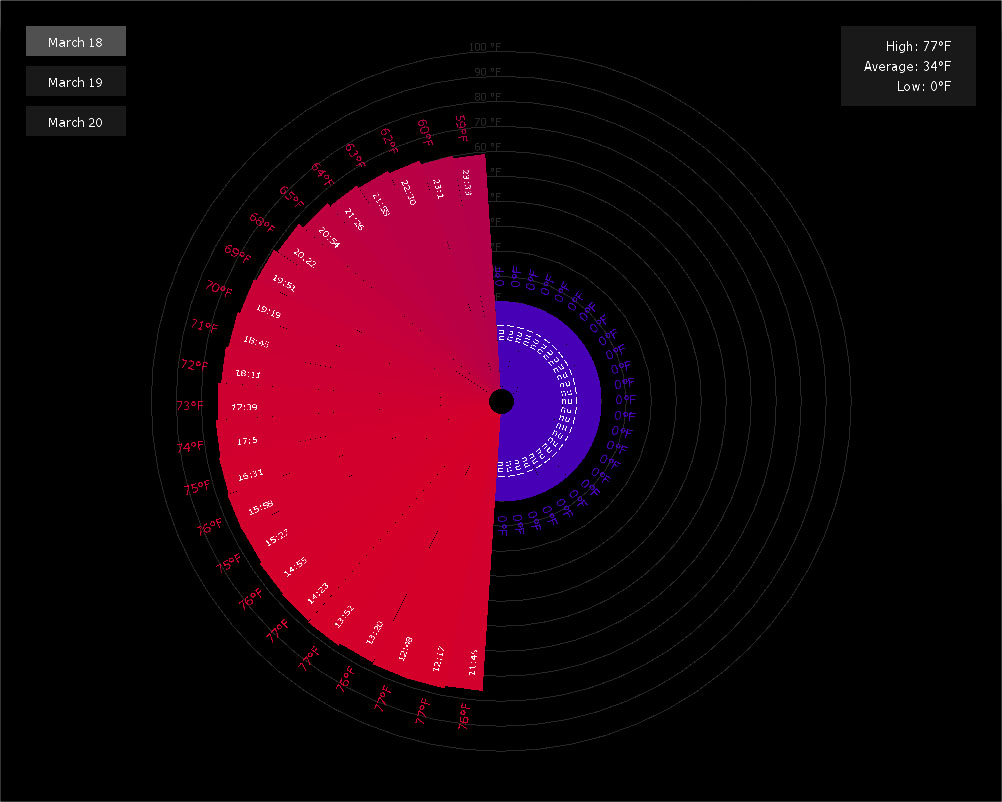This screenshot has height=802, width=1002.
Task: Select the 20:54 time wedge
Action: [329, 238]
